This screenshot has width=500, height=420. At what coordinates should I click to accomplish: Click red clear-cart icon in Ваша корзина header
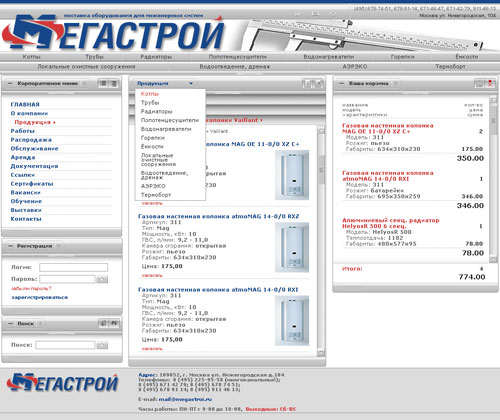490,83
